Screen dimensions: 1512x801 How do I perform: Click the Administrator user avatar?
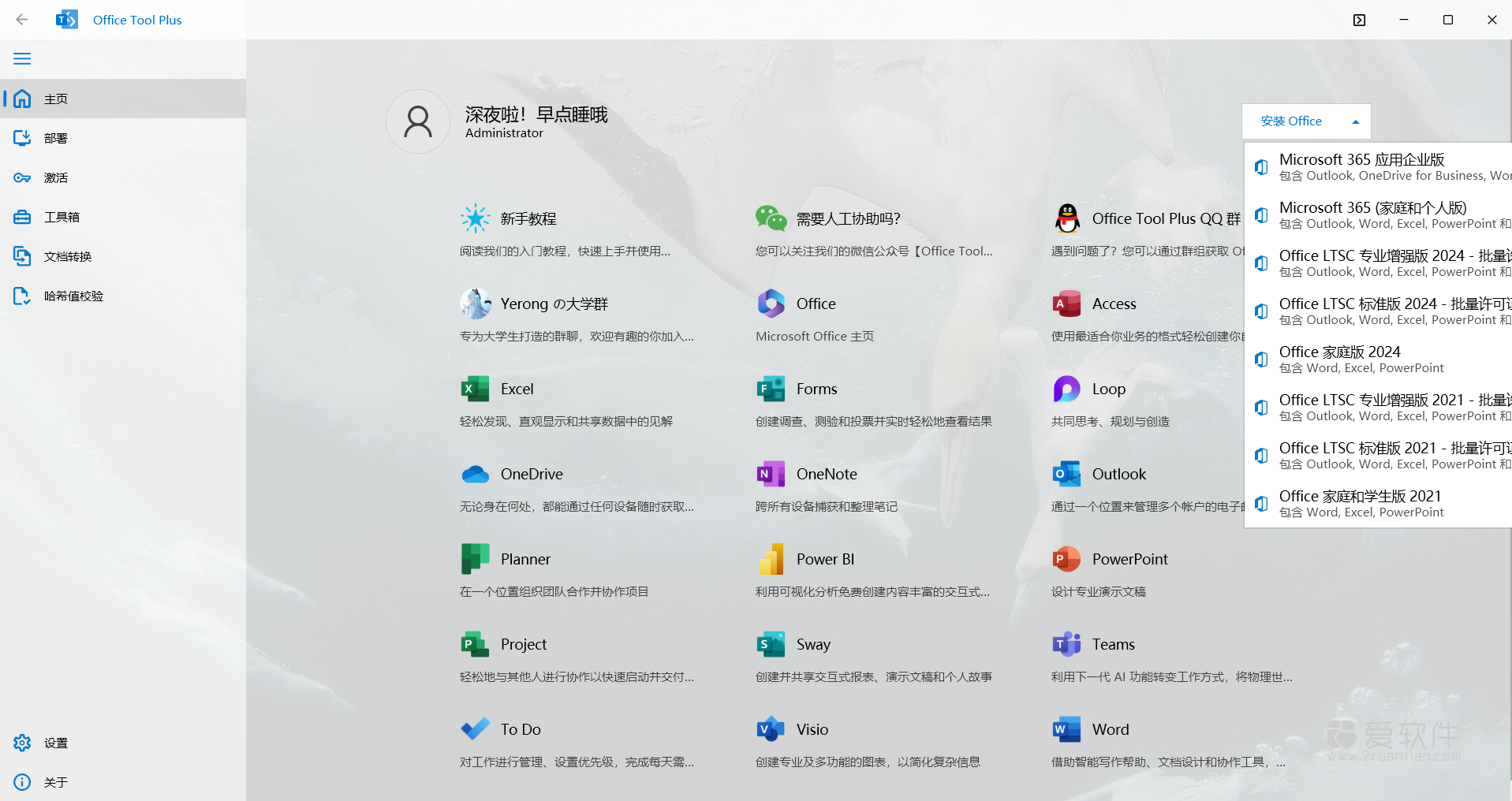click(x=418, y=121)
